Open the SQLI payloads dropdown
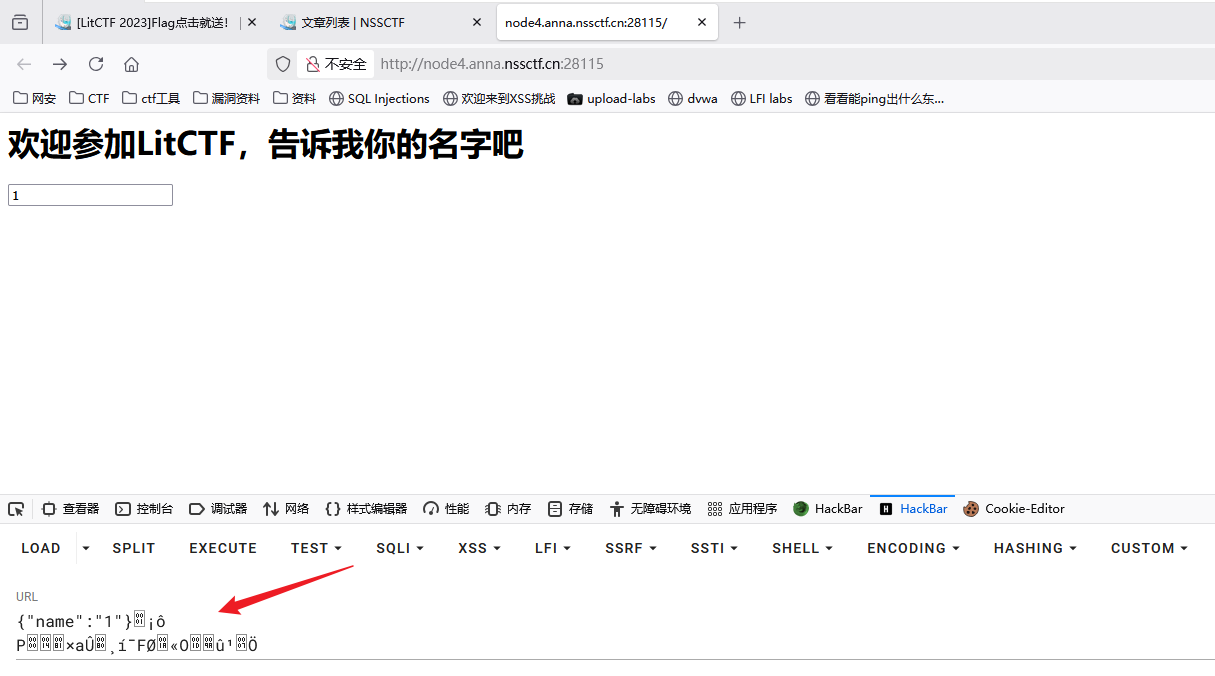Image resolution: width=1215 pixels, height=676 pixels. pyautogui.click(x=399, y=548)
